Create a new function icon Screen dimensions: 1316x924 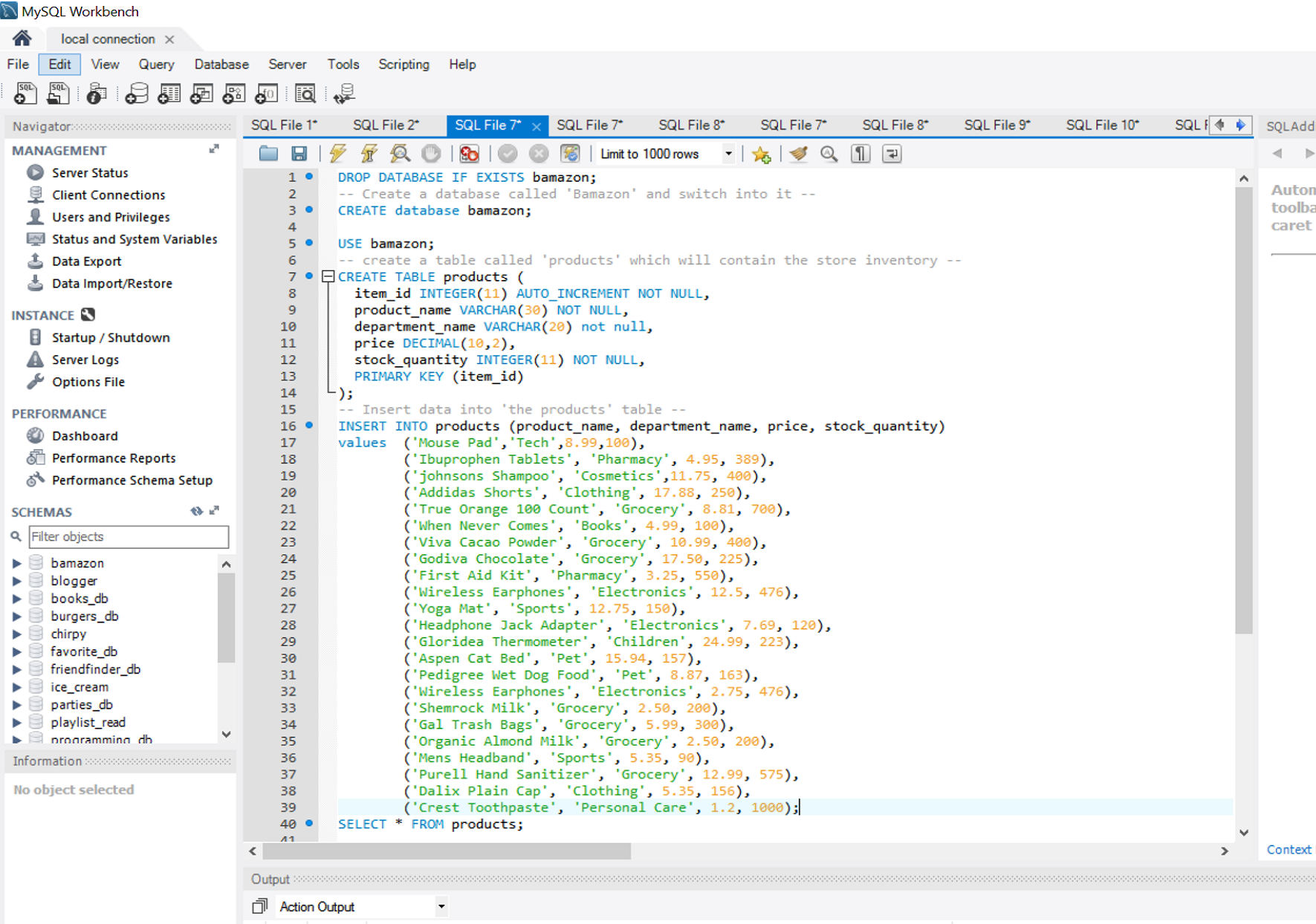click(x=266, y=93)
